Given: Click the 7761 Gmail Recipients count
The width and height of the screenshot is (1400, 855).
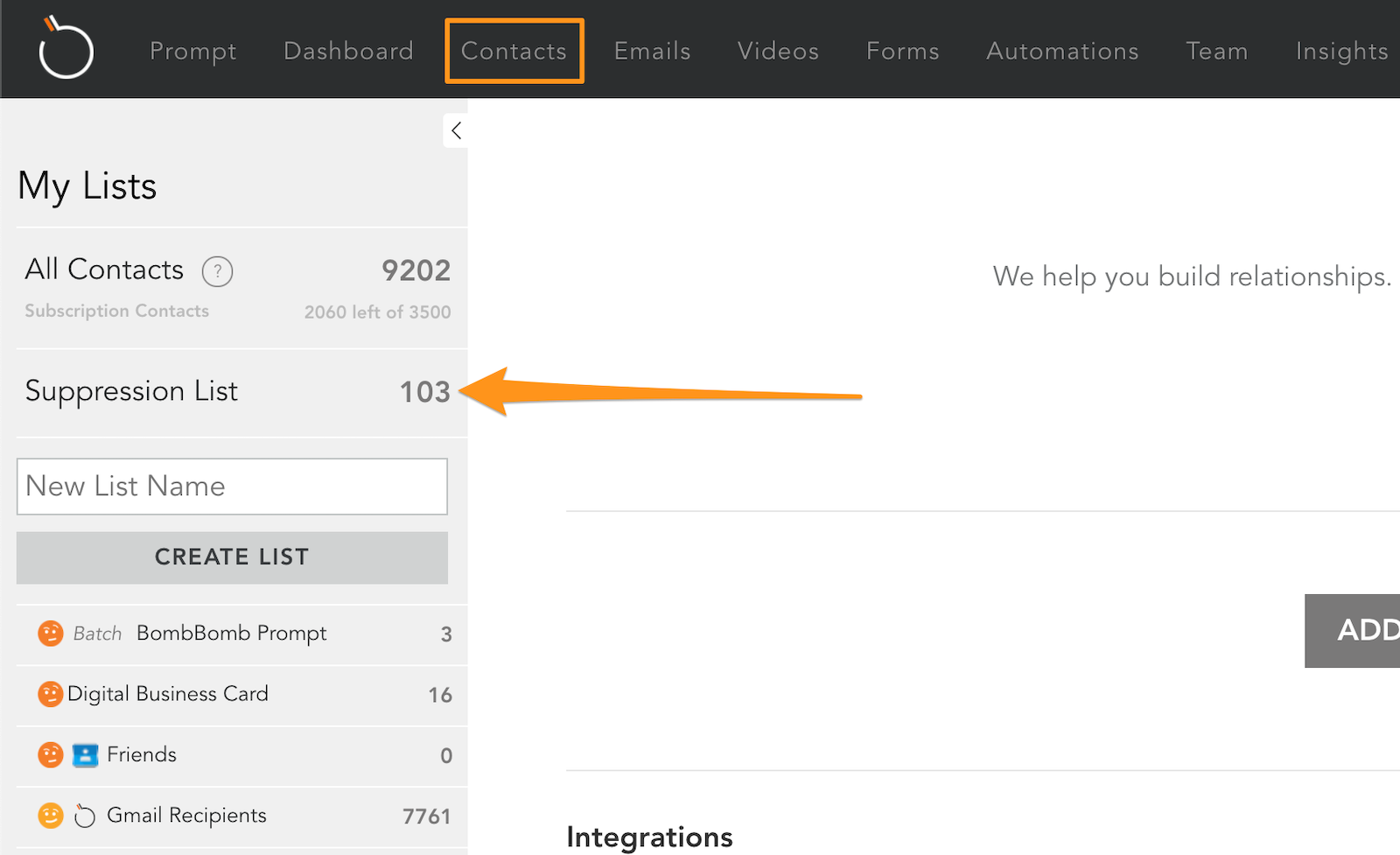Looking at the screenshot, I should [x=426, y=816].
